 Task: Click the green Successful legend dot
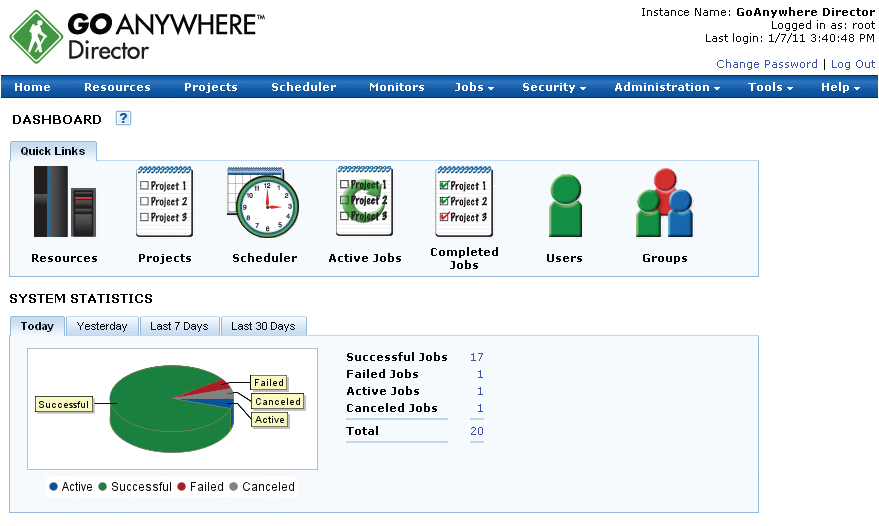tap(103, 487)
